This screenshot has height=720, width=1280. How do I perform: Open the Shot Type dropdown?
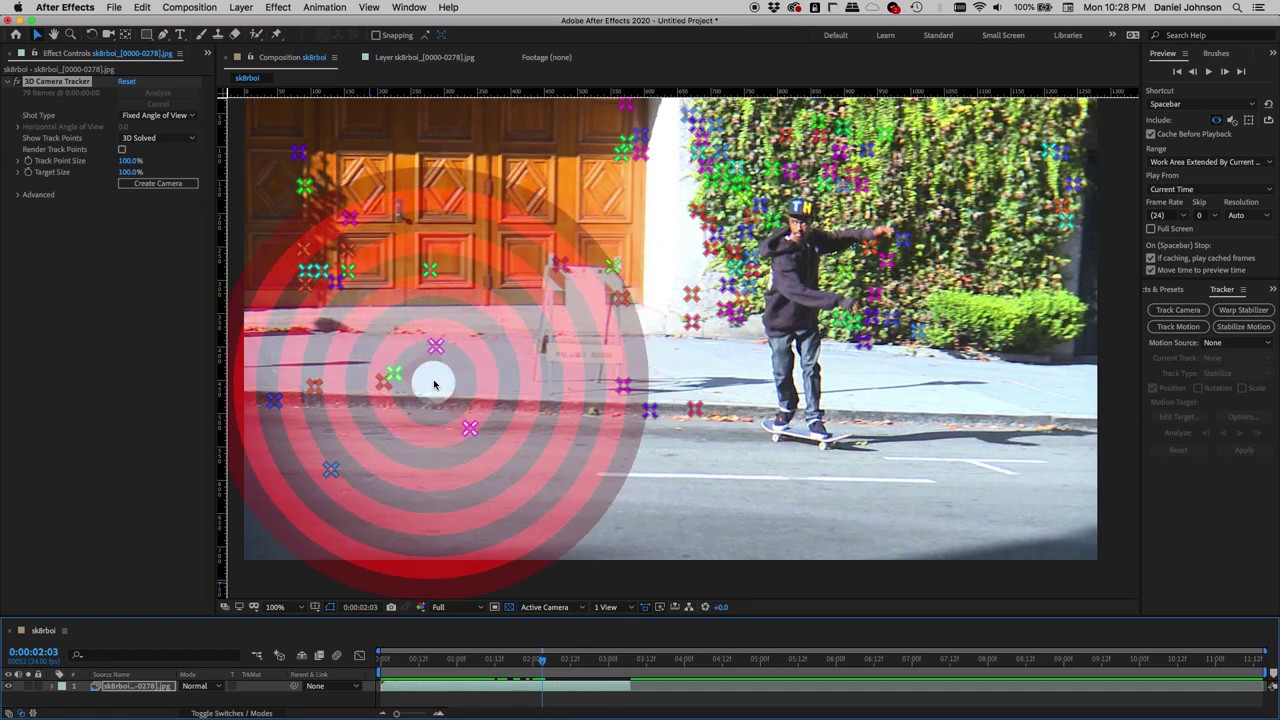[x=158, y=115]
